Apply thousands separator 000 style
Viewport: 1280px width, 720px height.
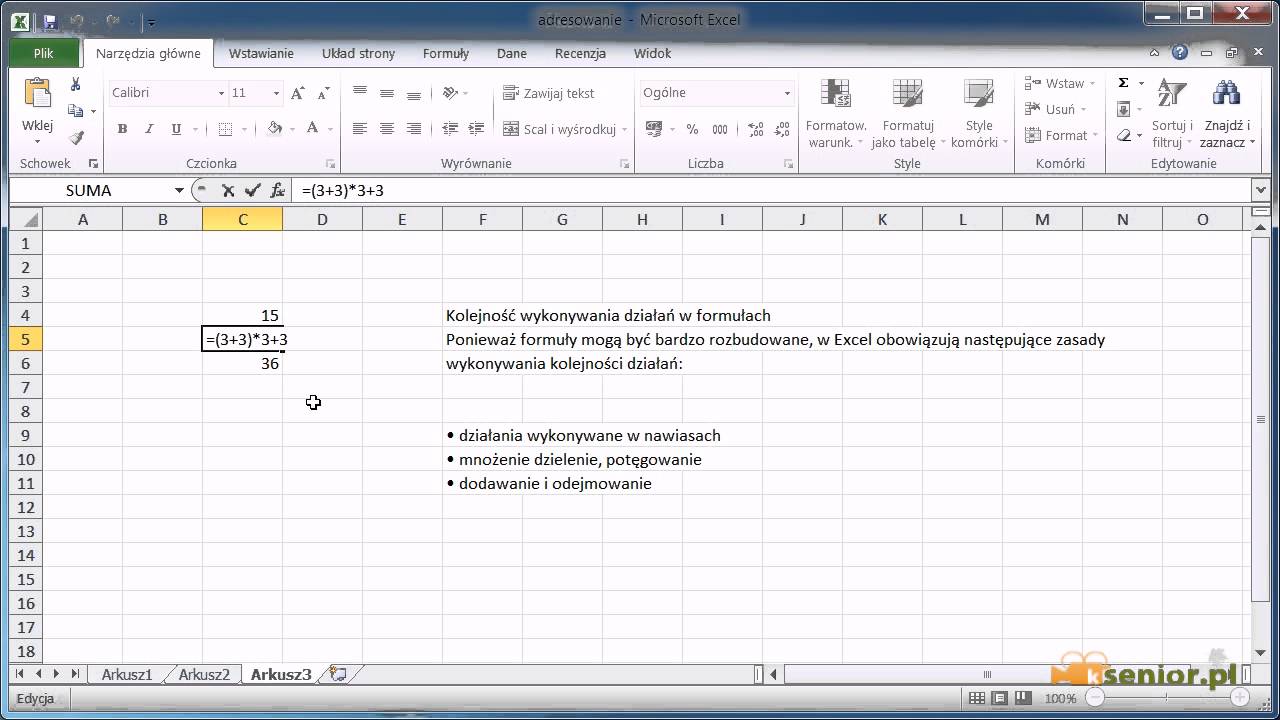coord(719,129)
